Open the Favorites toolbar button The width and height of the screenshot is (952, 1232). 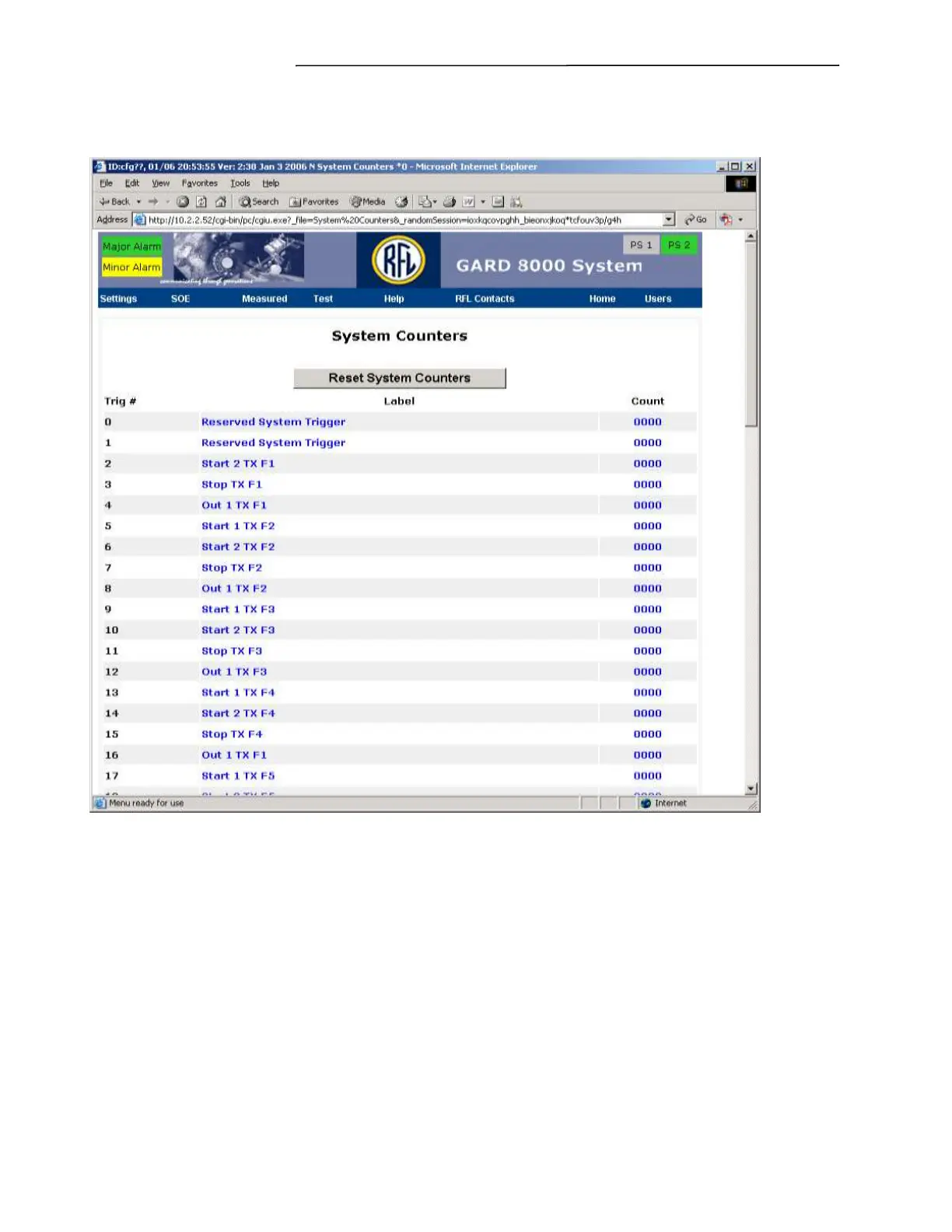pos(314,201)
